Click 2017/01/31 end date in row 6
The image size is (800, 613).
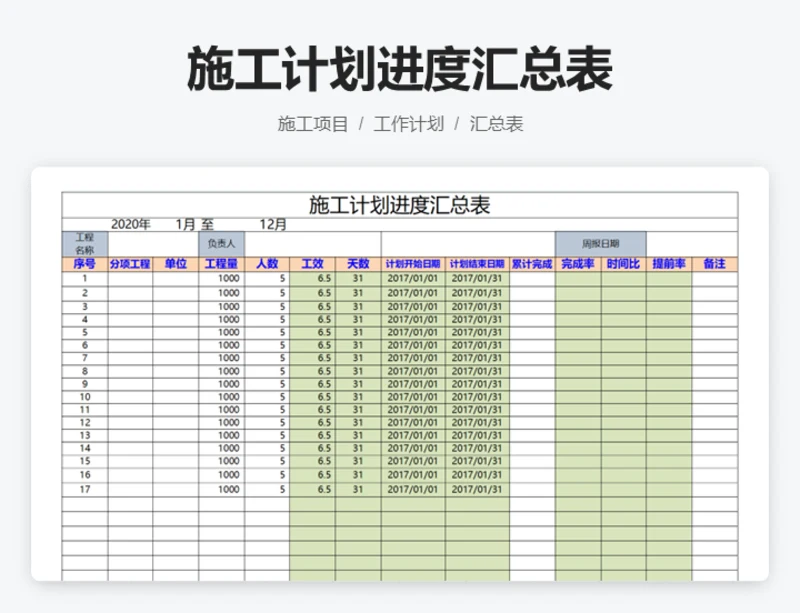tap(477, 346)
